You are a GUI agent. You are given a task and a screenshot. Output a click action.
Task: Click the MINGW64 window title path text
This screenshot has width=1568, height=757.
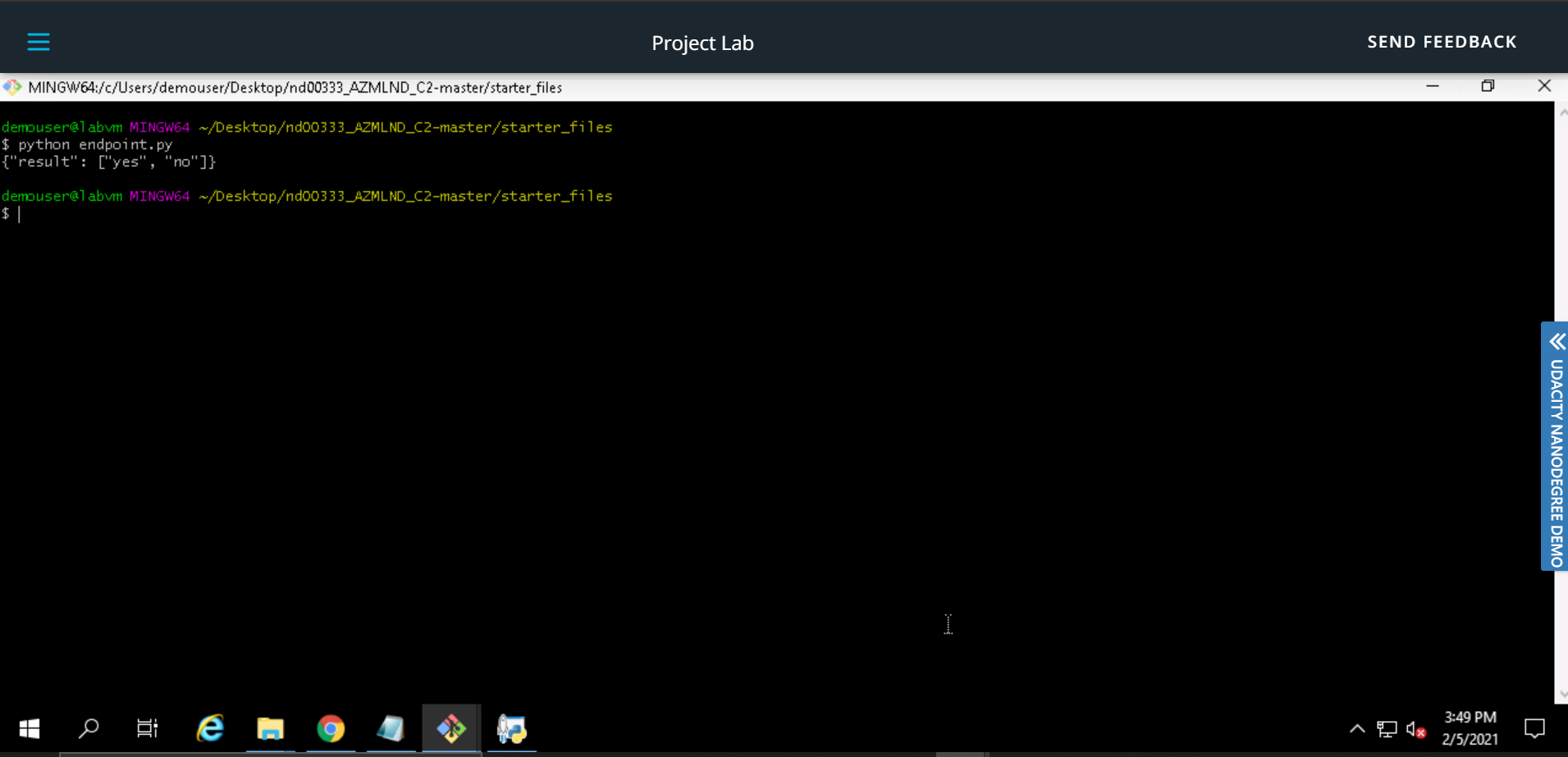pyautogui.click(x=295, y=87)
